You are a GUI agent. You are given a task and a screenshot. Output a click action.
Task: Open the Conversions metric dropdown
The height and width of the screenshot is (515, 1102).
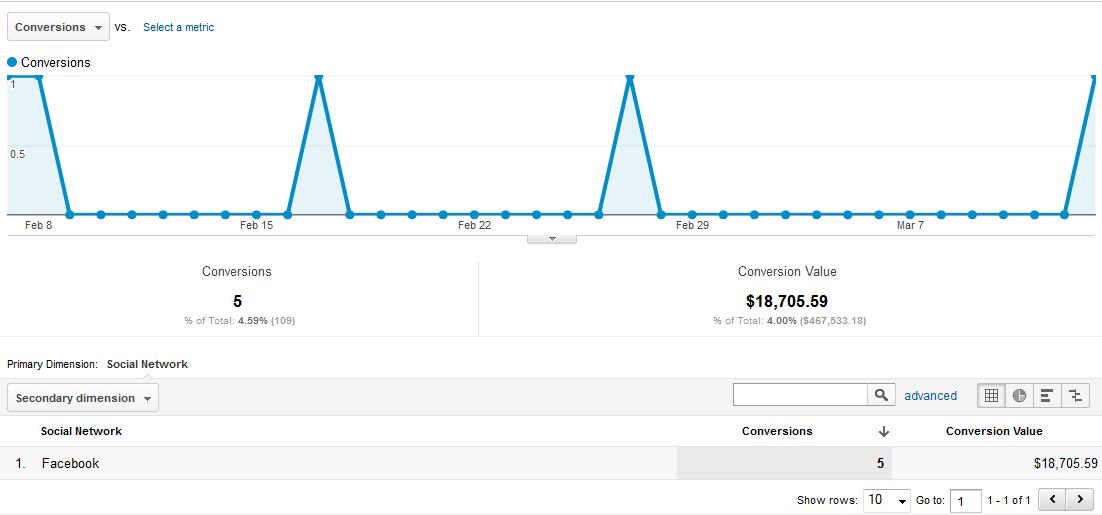(x=58, y=27)
